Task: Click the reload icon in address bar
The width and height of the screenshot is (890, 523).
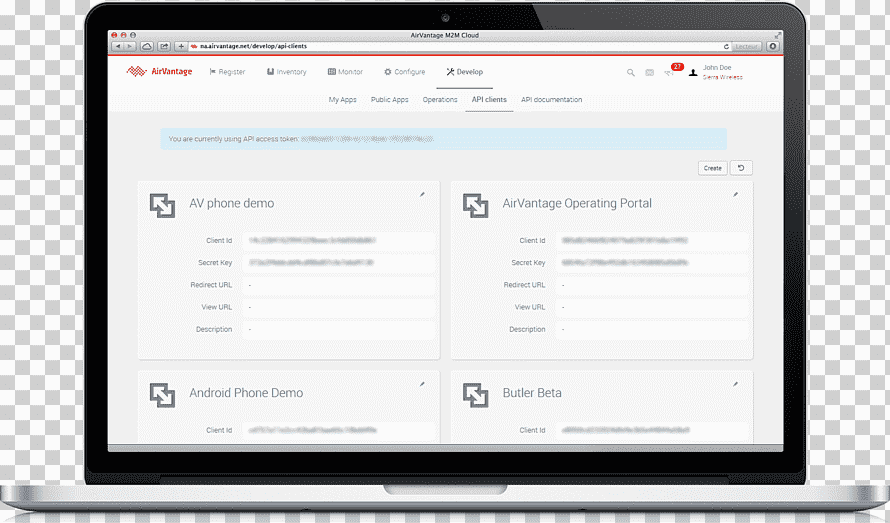Action: click(x=726, y=47)
